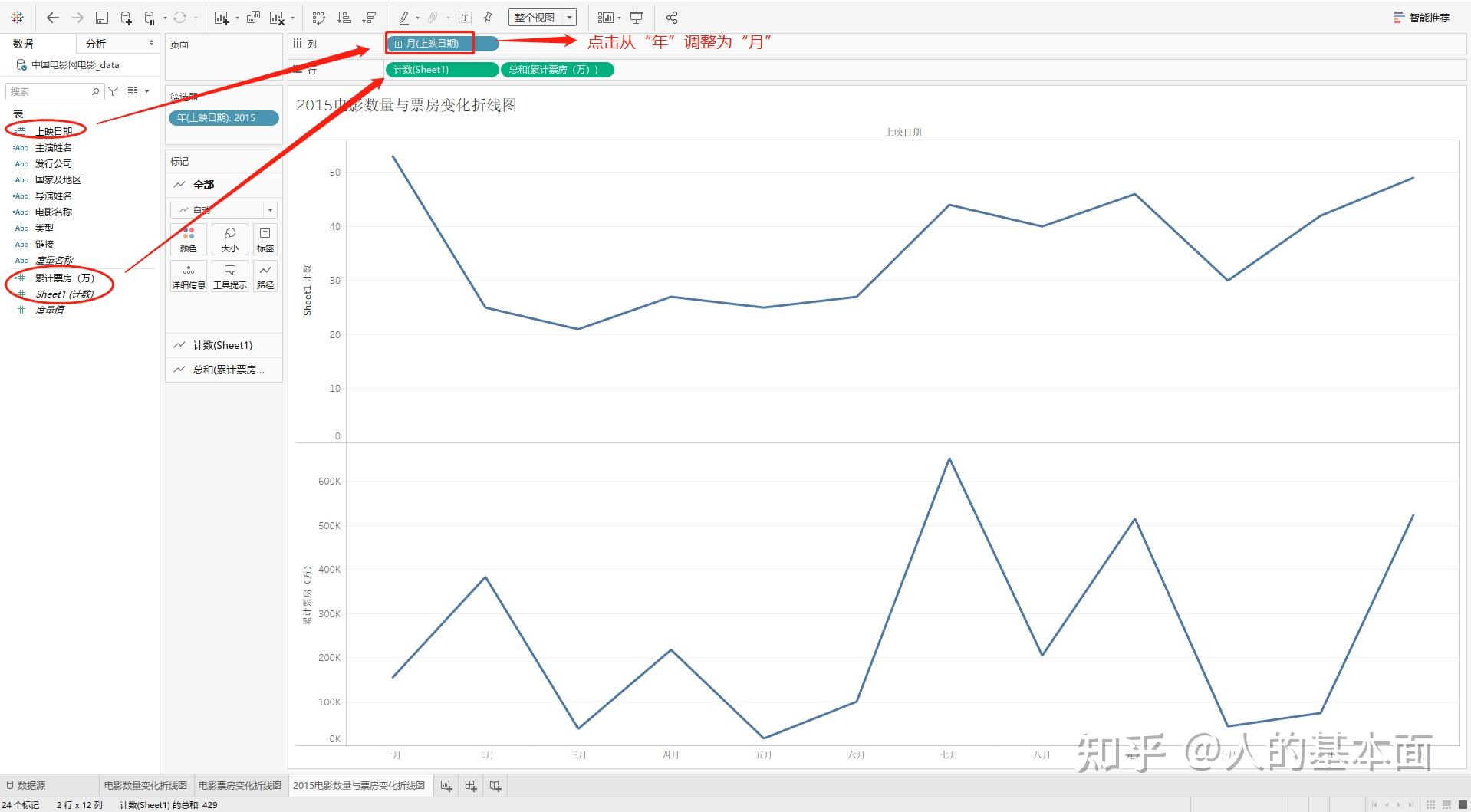The image size is (1471, 812).
Task: Add a new data source from the toolbar
Action: (127, 18)
